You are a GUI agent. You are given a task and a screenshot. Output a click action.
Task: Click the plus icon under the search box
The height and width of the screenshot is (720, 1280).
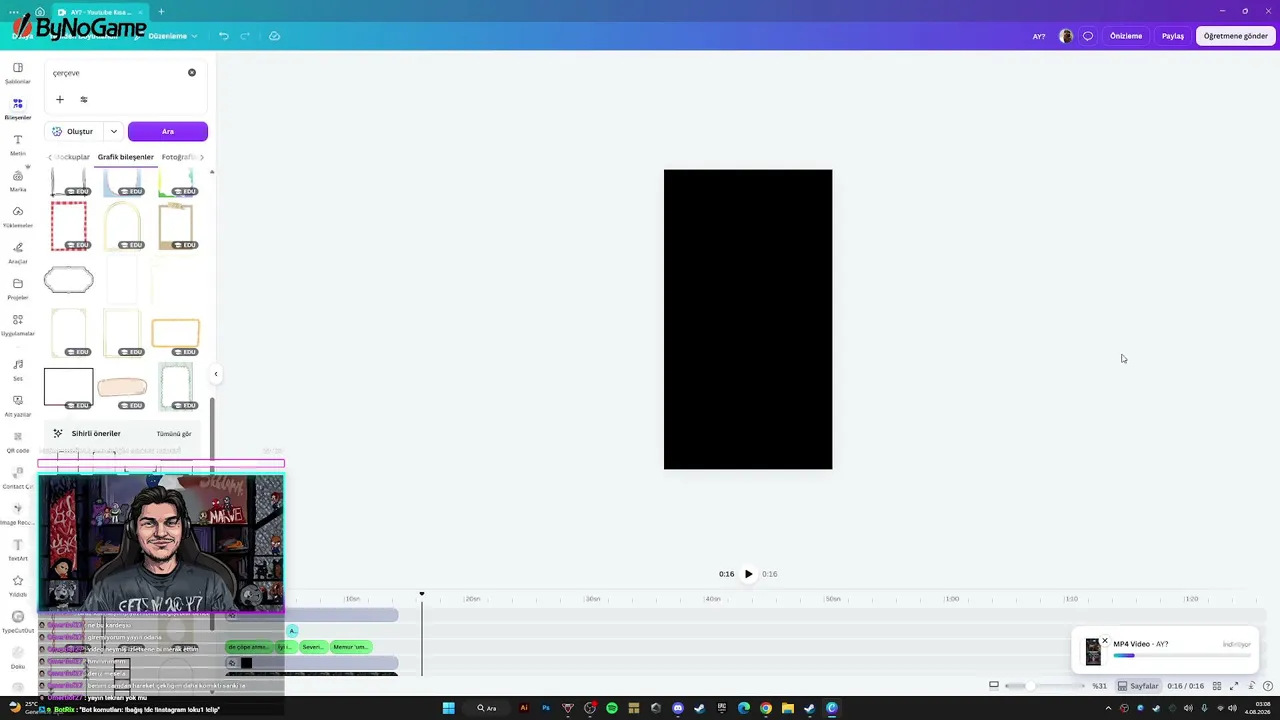(x=60, y=99)
